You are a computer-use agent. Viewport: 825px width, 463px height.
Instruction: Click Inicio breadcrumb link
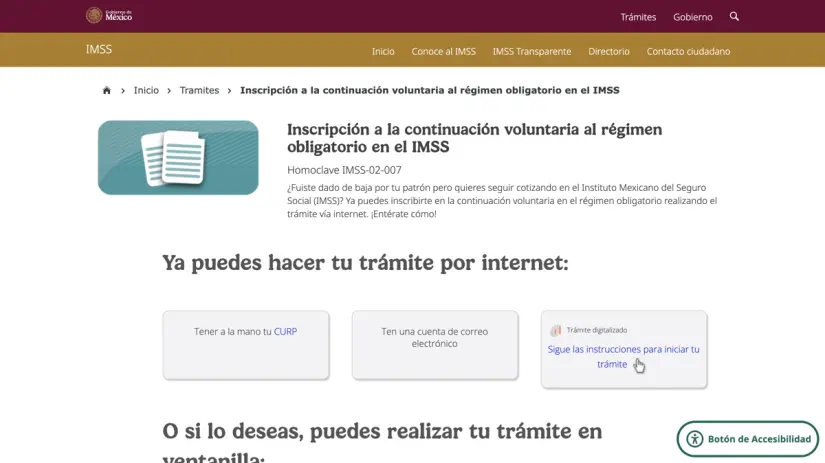[x=146, y=90]
